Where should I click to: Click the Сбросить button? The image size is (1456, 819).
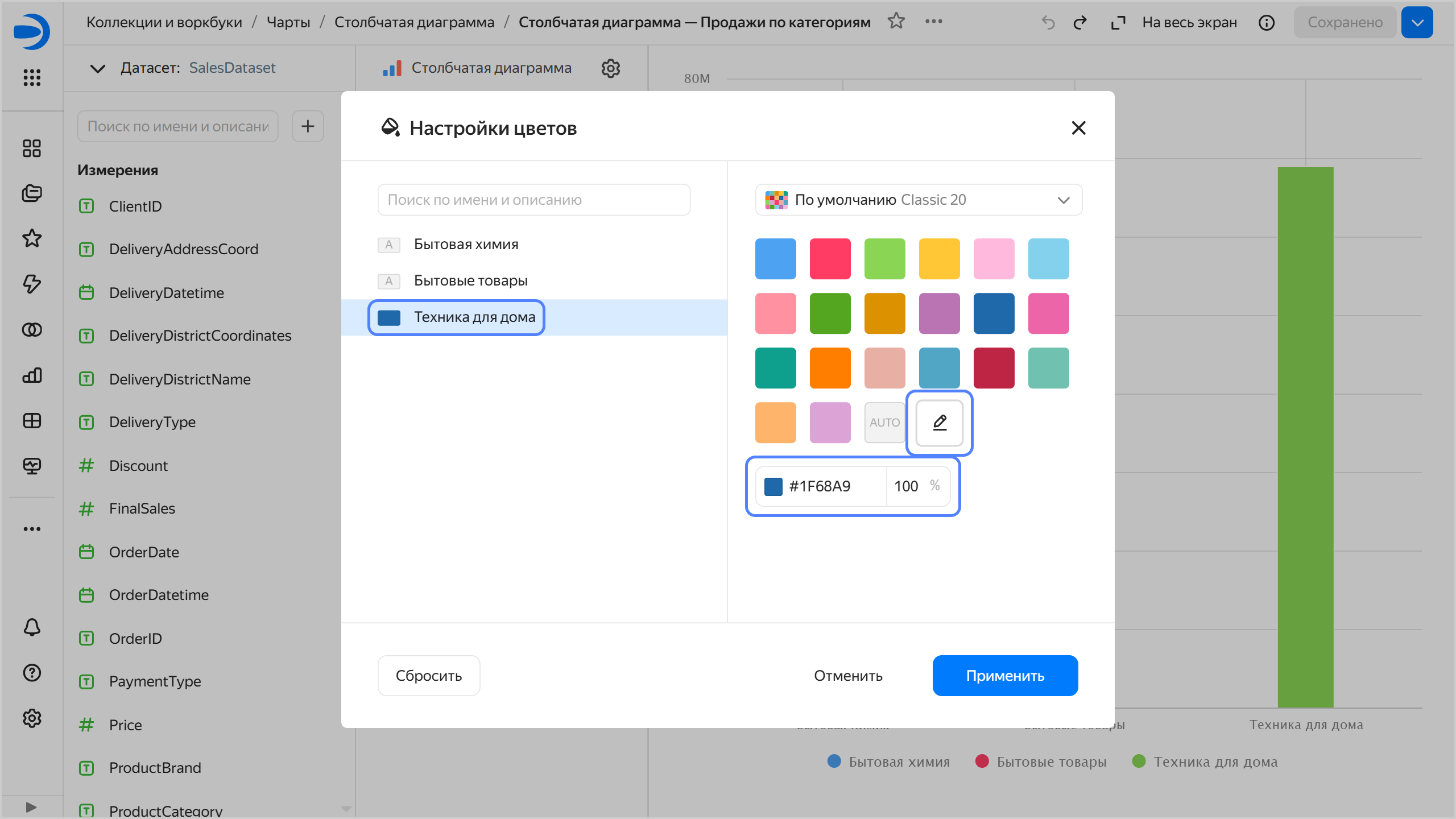pyautogui.click(x=428, y=676)
